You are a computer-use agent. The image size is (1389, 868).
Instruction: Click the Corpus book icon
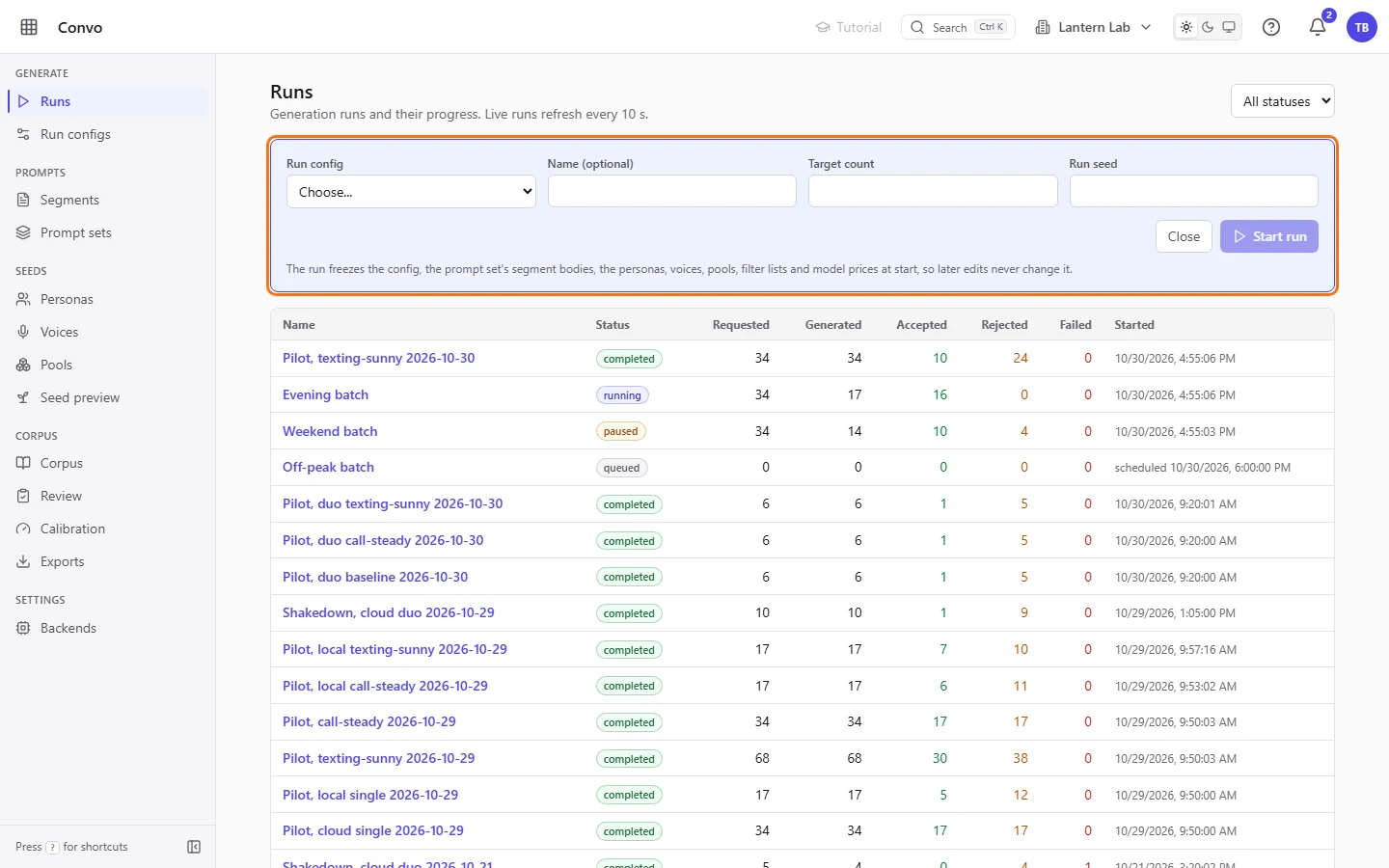(24, 463)
